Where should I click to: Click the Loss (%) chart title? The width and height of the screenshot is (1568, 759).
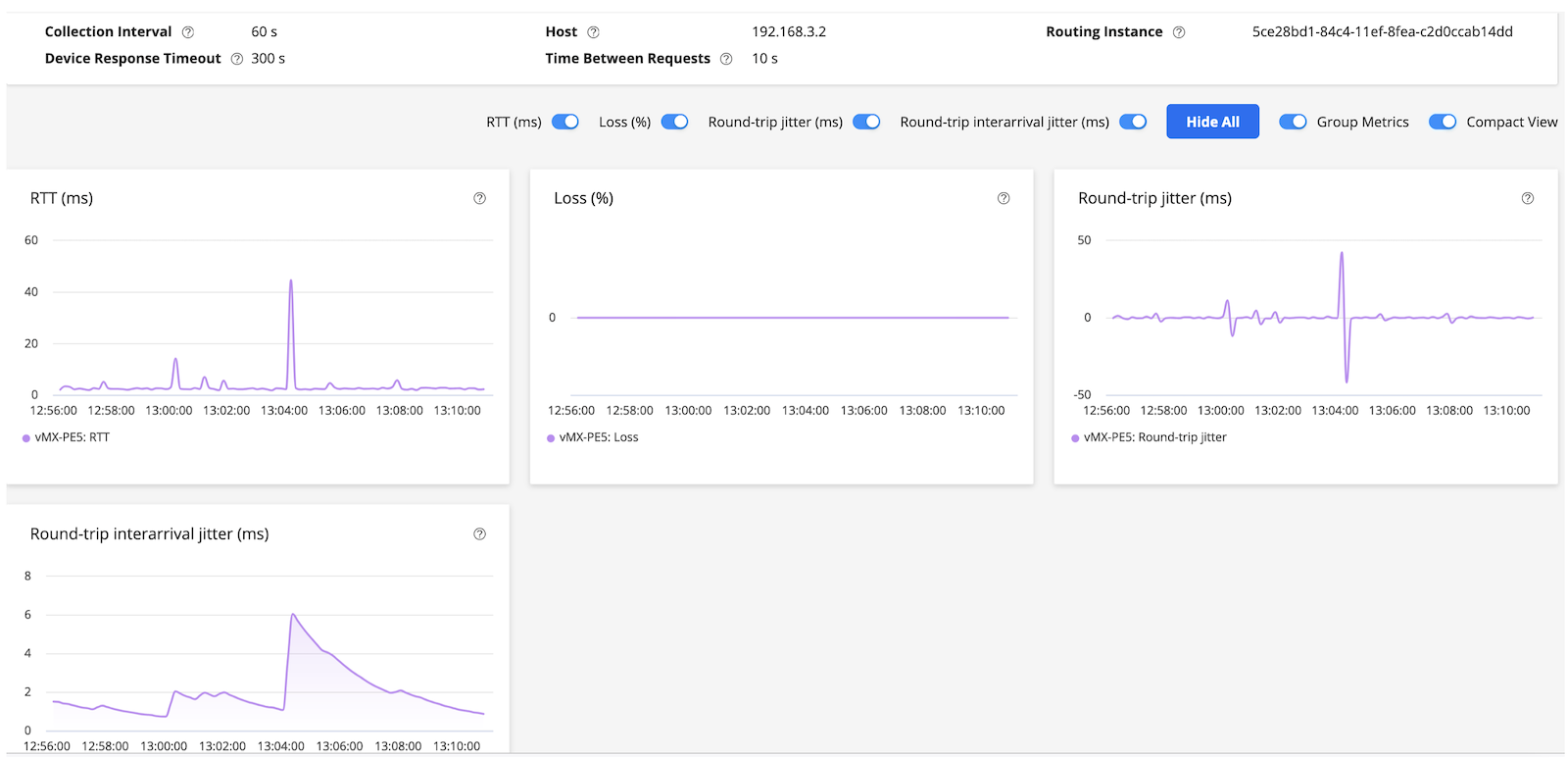pyautogui.click(x=584, y=198)
